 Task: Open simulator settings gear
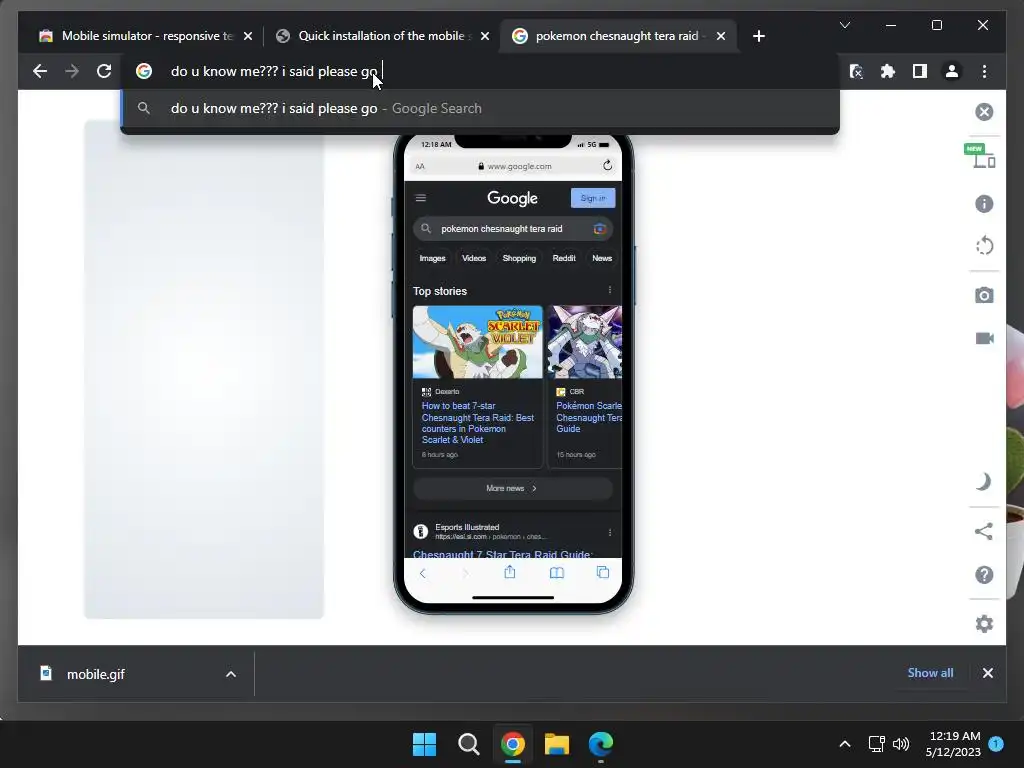(x=984, y=624)
